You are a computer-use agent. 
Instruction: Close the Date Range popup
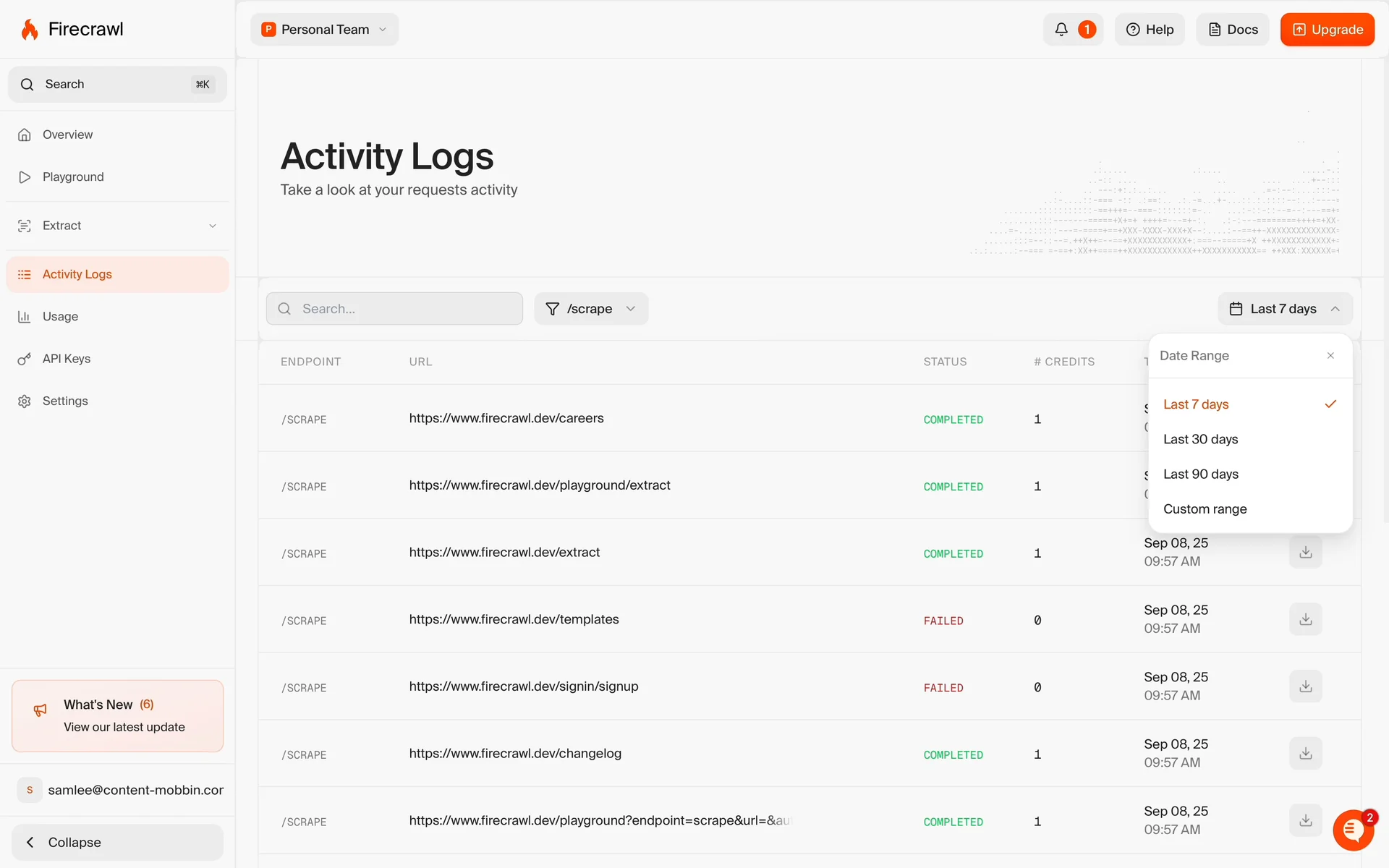[1330, 355]
